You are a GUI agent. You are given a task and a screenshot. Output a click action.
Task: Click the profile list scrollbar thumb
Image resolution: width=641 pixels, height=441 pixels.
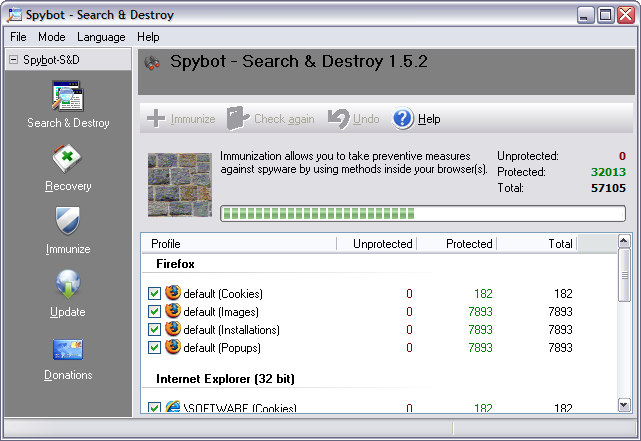pyautogui.click(x=624, y=275)
